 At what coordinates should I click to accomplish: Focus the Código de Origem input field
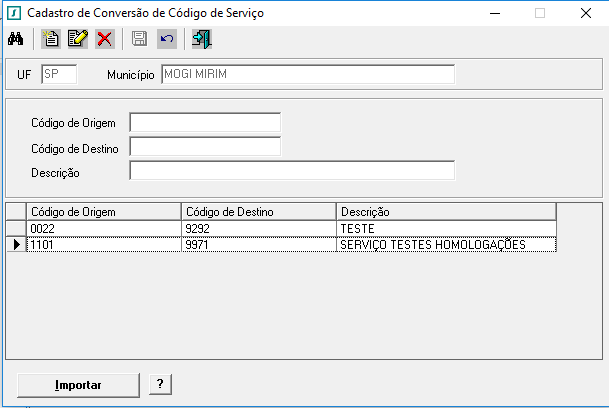[x=205, y=123]
